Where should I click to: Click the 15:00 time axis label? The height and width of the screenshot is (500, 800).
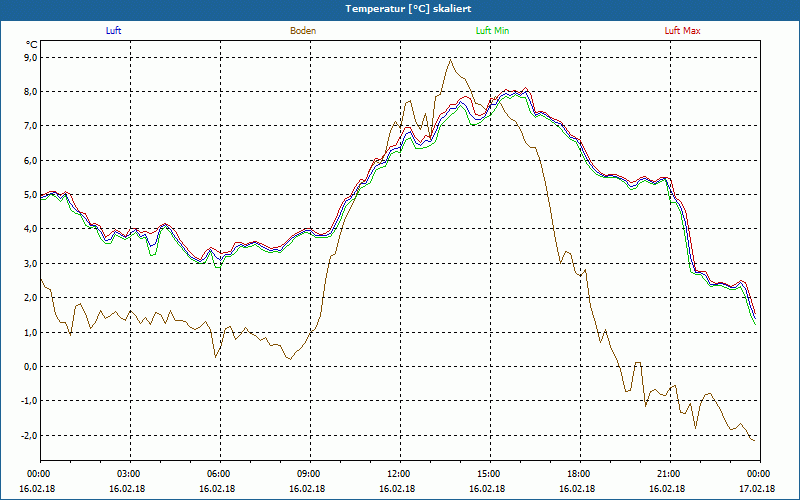pyautogui.click(x=491, y=474)
